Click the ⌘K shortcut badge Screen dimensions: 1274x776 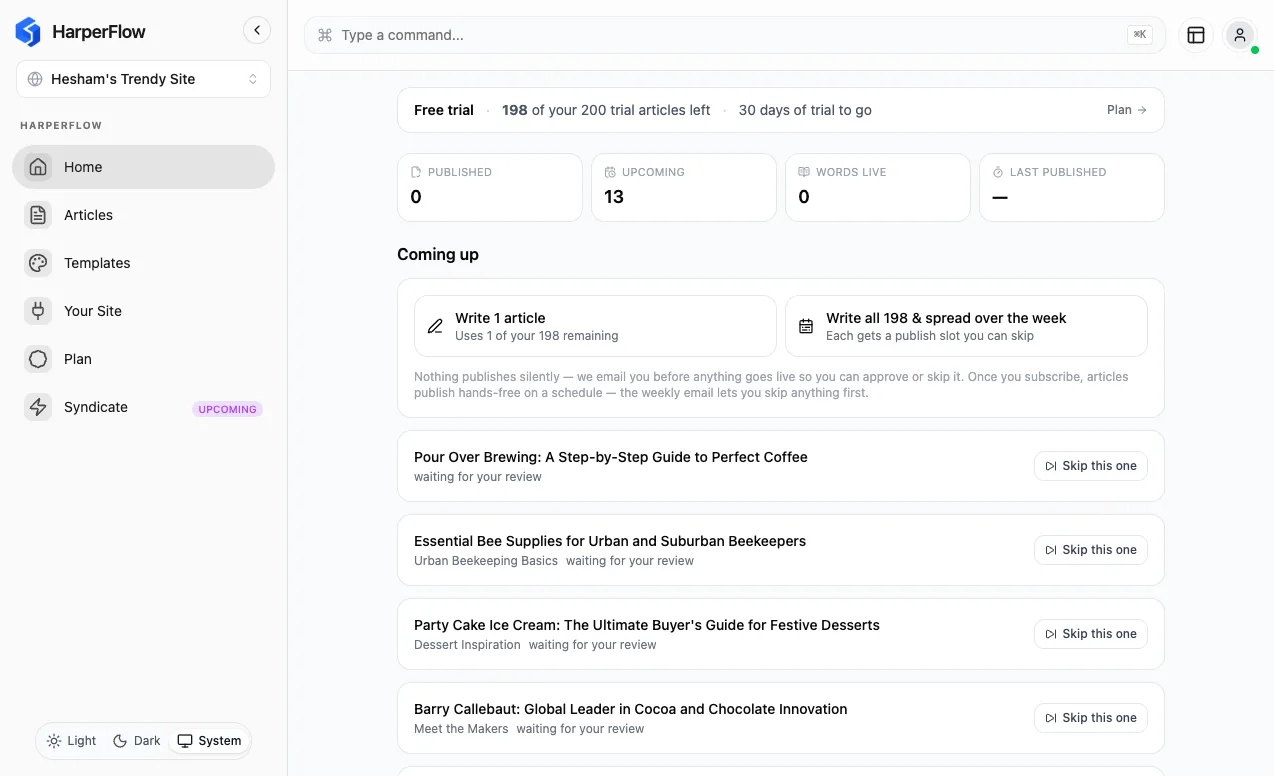tap(1140, 35)
